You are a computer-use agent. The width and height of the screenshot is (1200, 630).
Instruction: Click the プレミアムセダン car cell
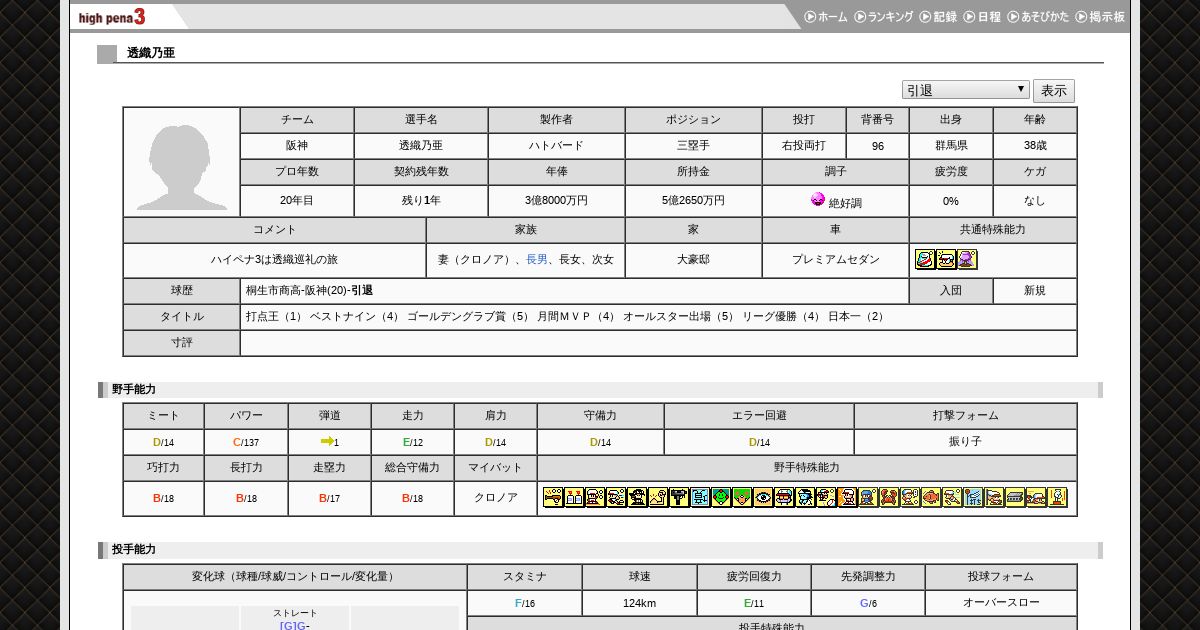click(835, 260)
